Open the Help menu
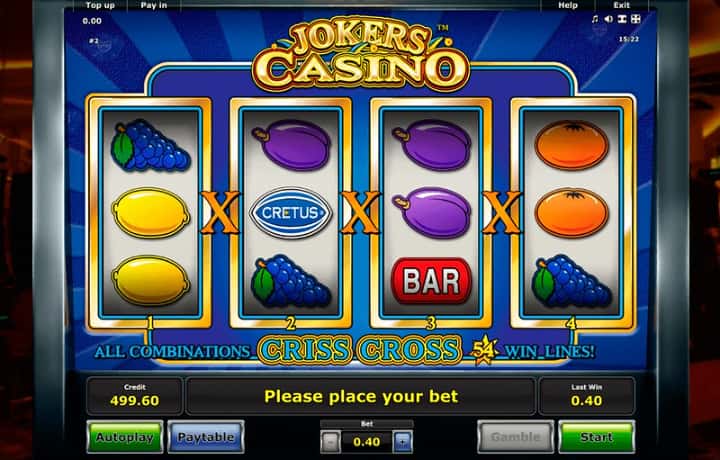 tap(568, 6)
